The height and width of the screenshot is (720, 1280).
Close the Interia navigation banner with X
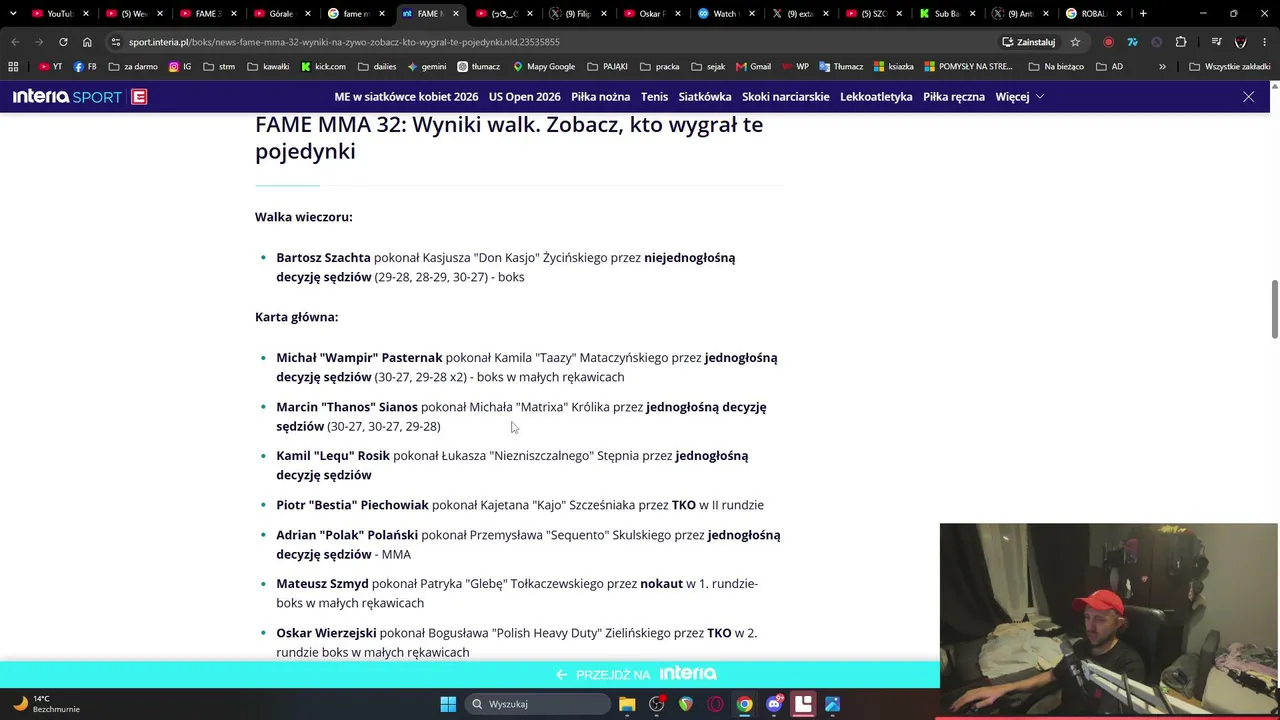click(1248, 97)
